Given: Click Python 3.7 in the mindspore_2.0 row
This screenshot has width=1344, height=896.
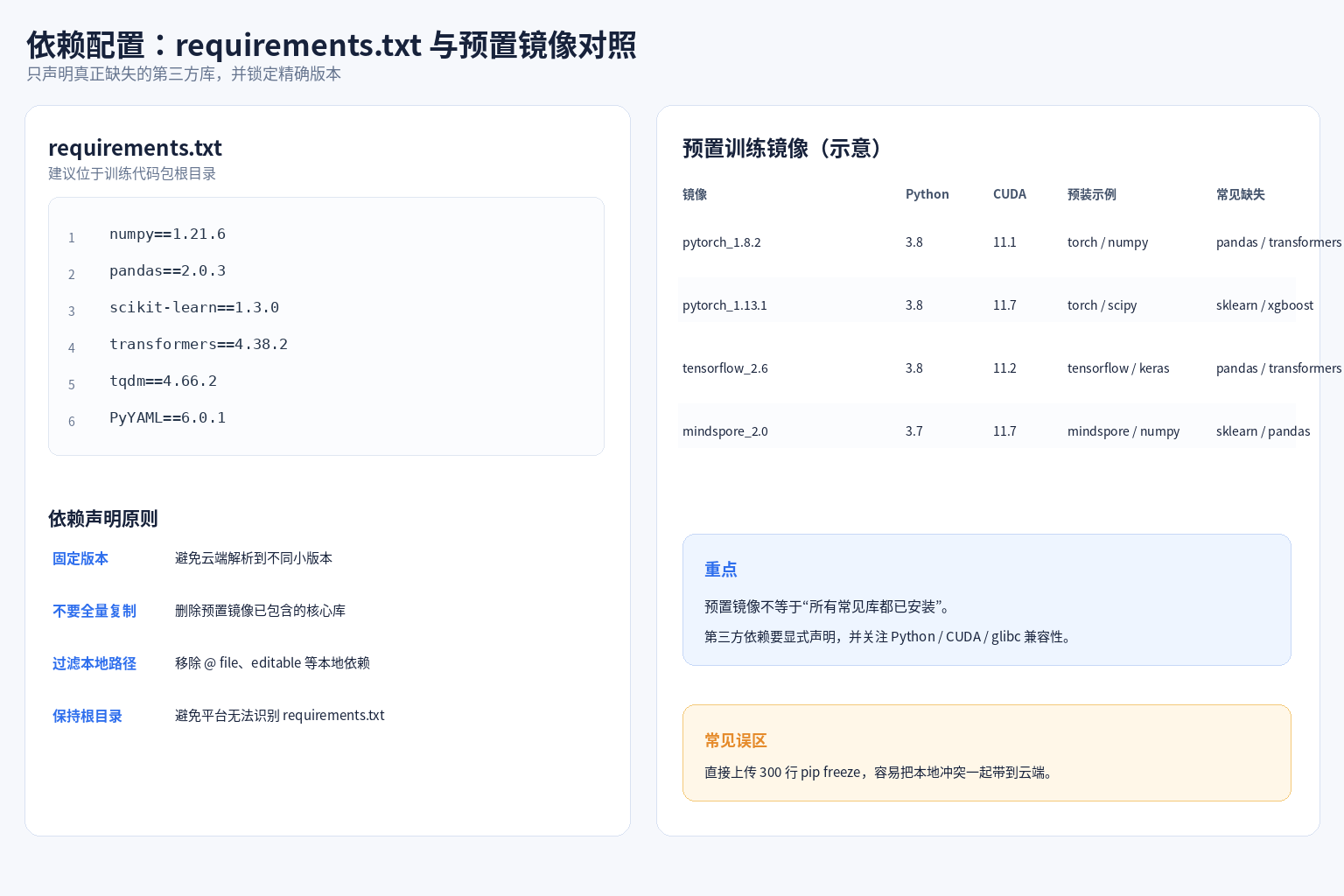Looking at the screenshot, I should point(914,431).
